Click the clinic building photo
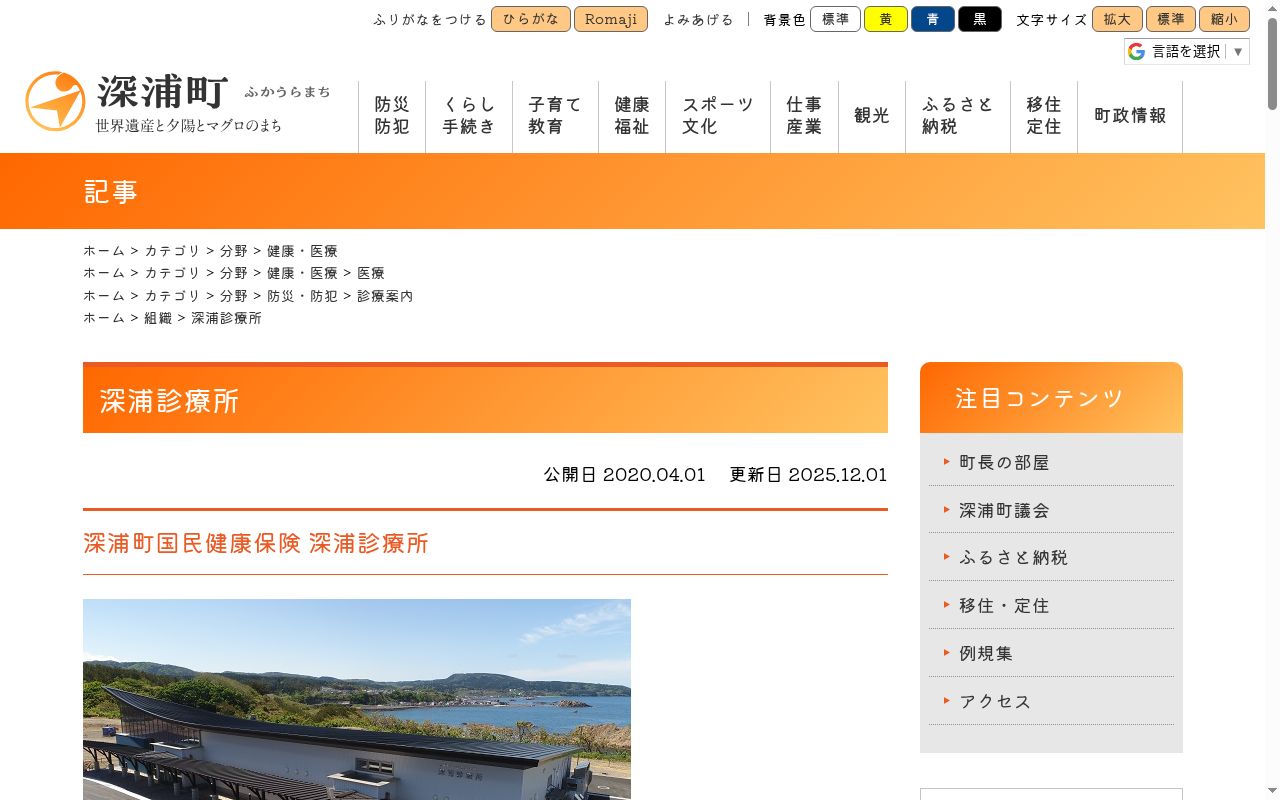This screenshot has height=800, width=1280. [x=357, y=699]
